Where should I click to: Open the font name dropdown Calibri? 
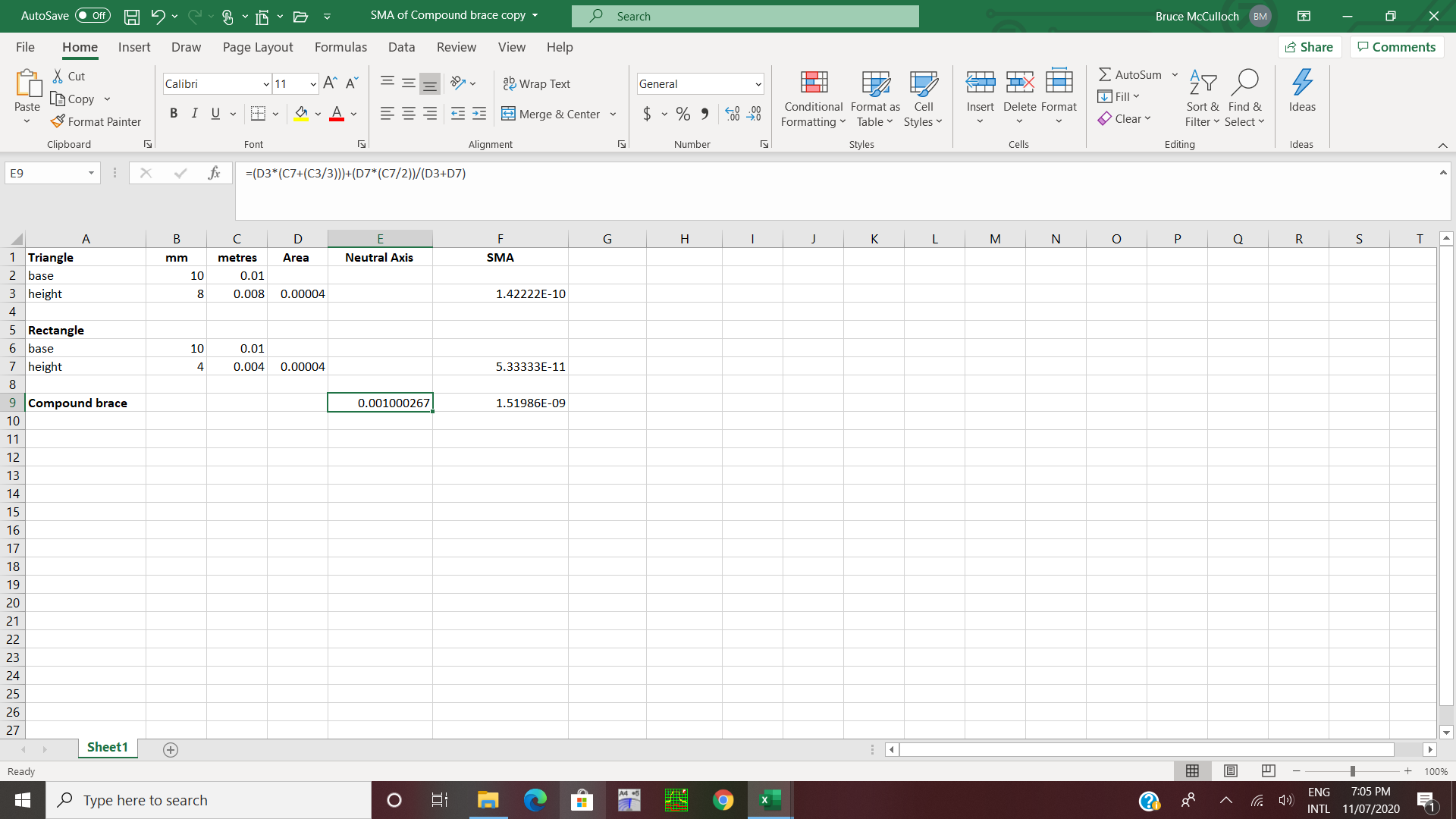[x=266, y=84]
